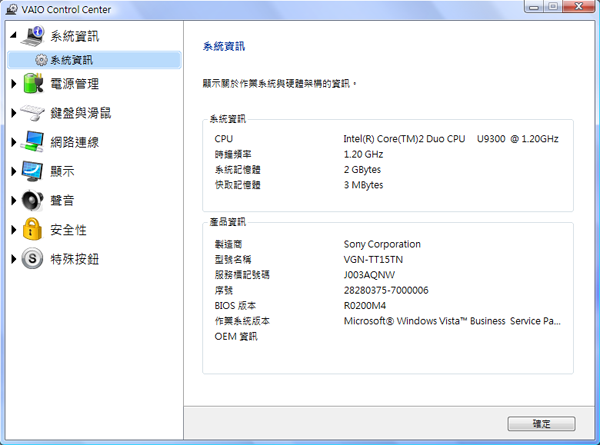Collapse the 系統資訊 tree category
Image resolution: width=600 pixels, height=445 pixels.
(13, 35)
